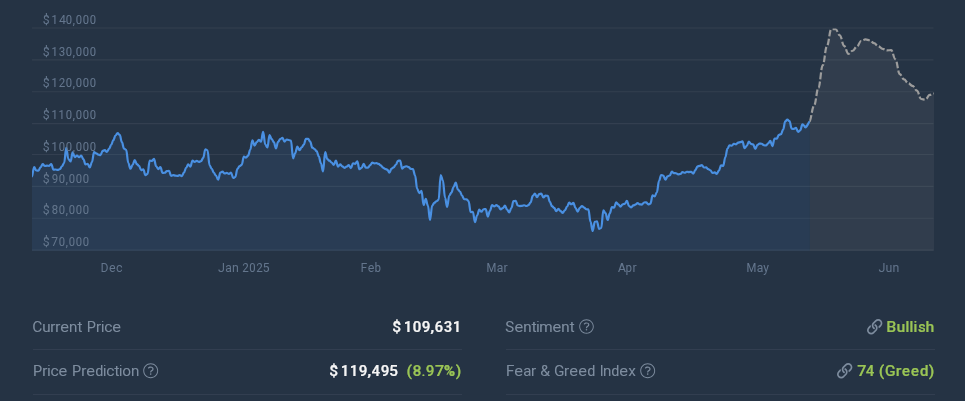Click the 8.97% change percentage

(x=433, y=371)
